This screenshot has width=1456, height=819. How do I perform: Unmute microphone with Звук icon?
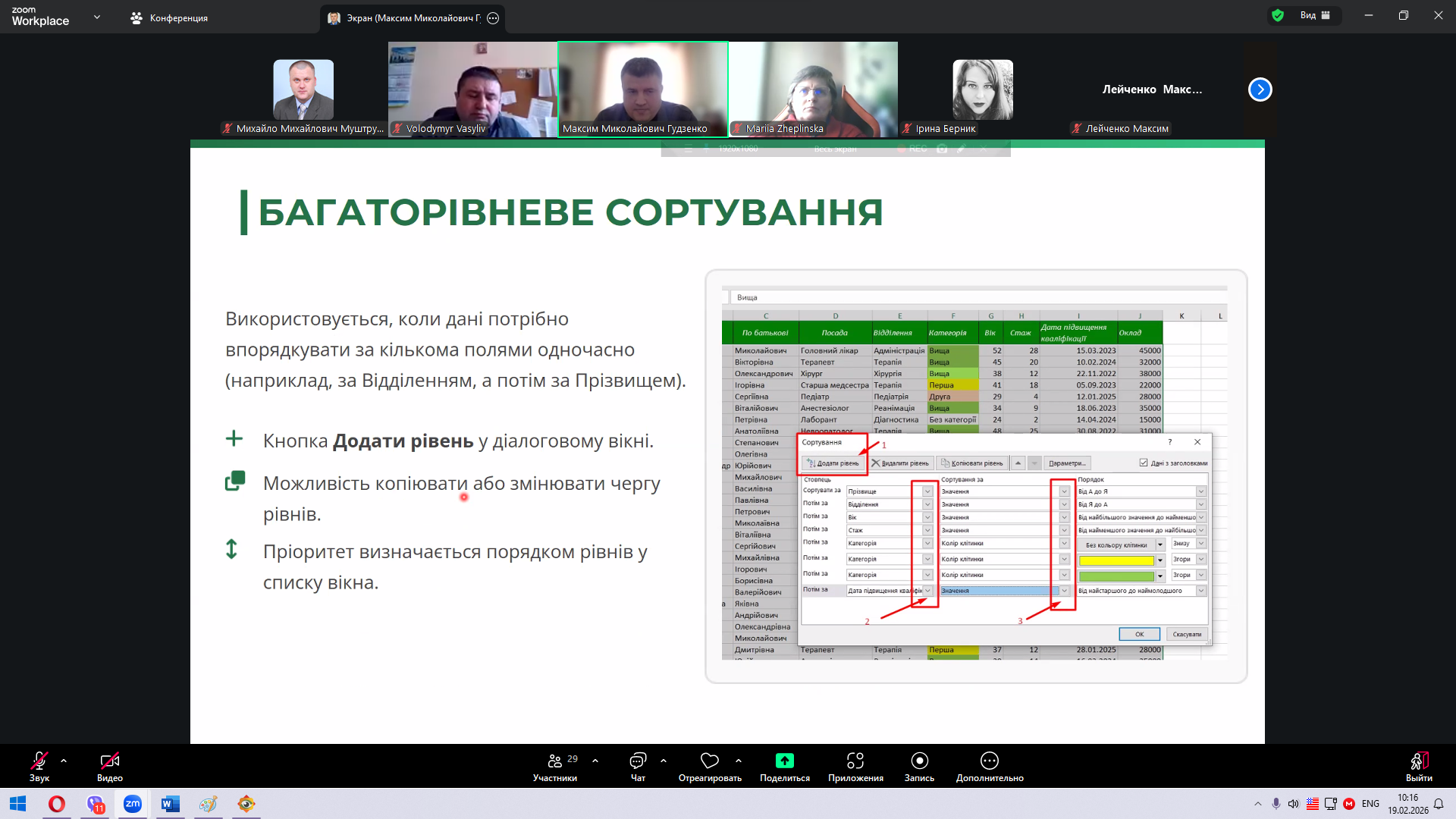[x=39, y=761]
